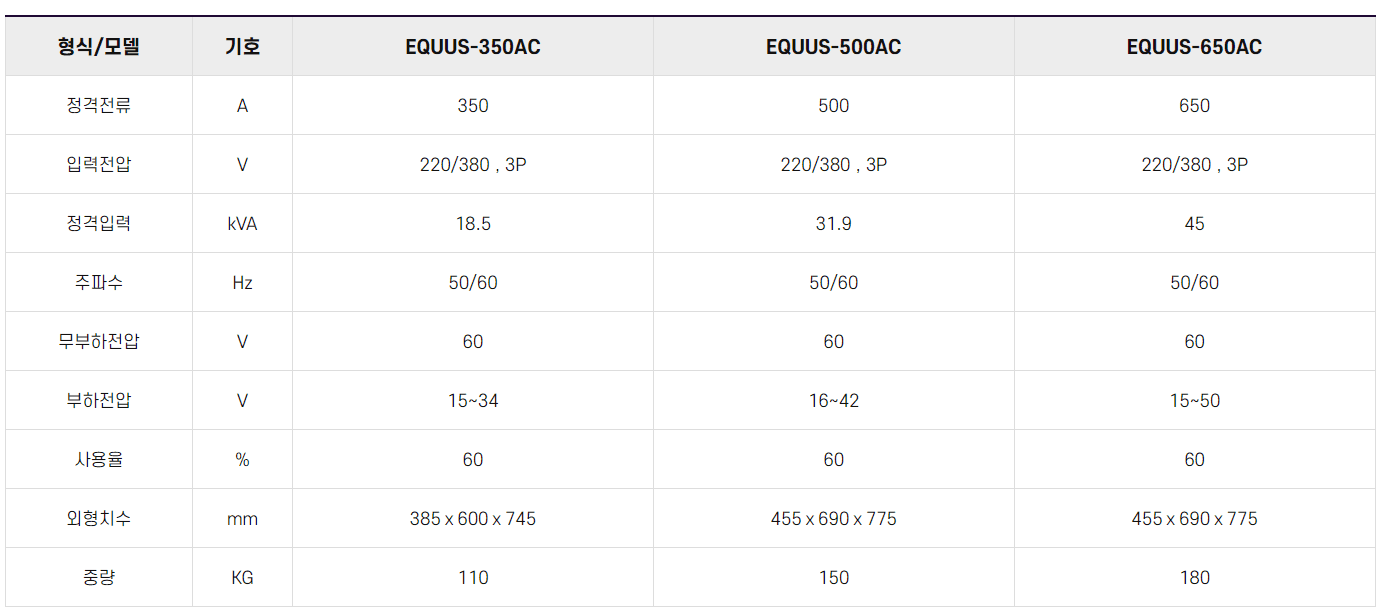Click the 외형치수 row label
The image size is (1383, 616).
coord(99,519)
